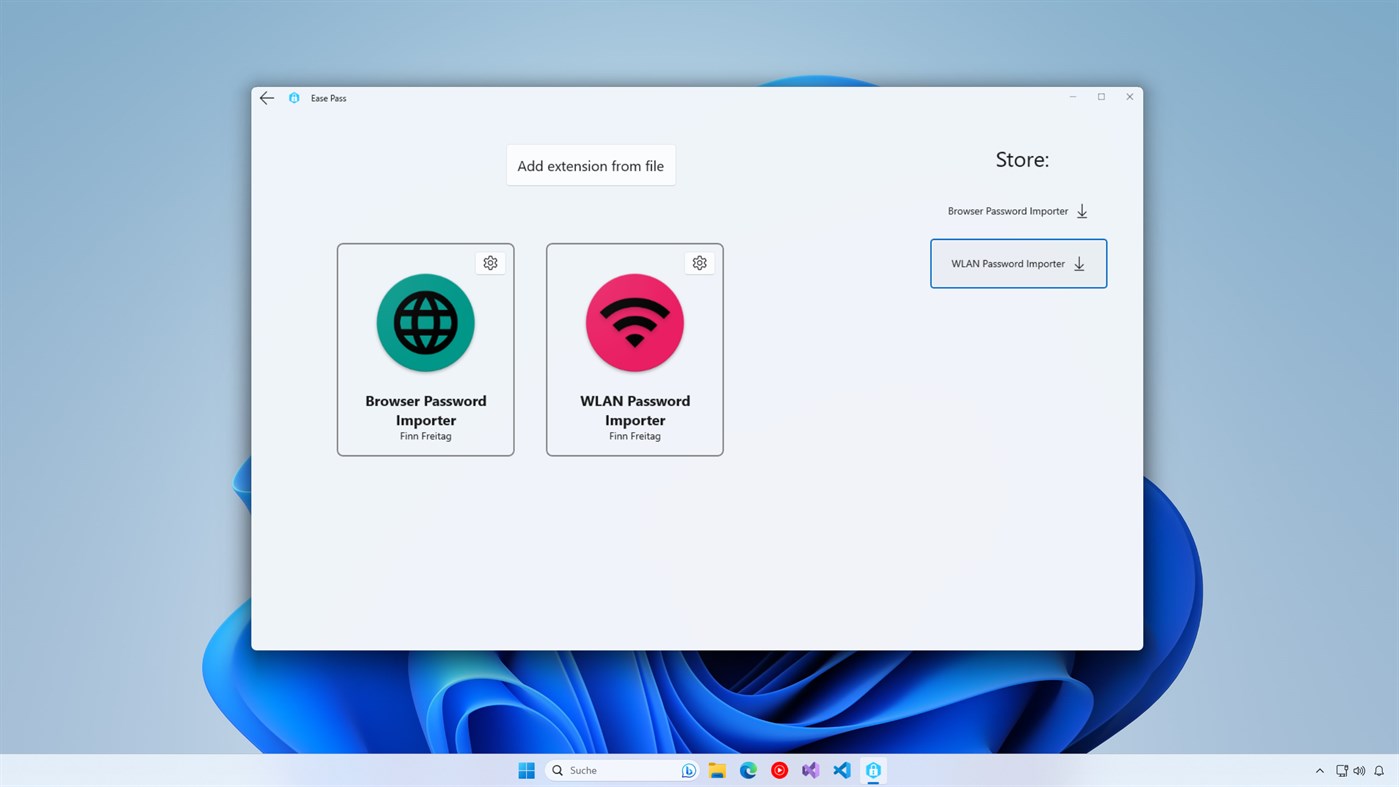This screenshot has width=1399, height=787.
Task: Open settings for WLAN Password Importer
Action: 699,262
